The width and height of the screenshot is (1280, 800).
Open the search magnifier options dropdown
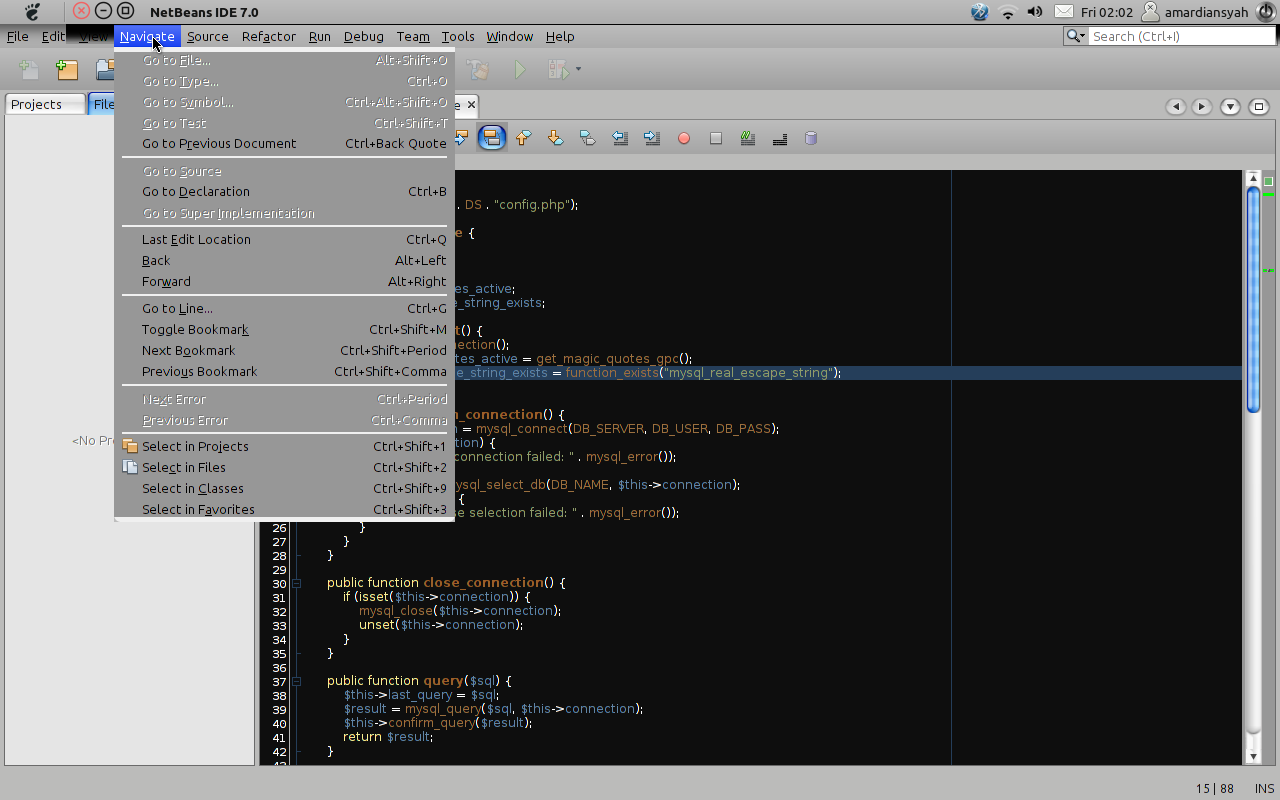pos(1076,36)
